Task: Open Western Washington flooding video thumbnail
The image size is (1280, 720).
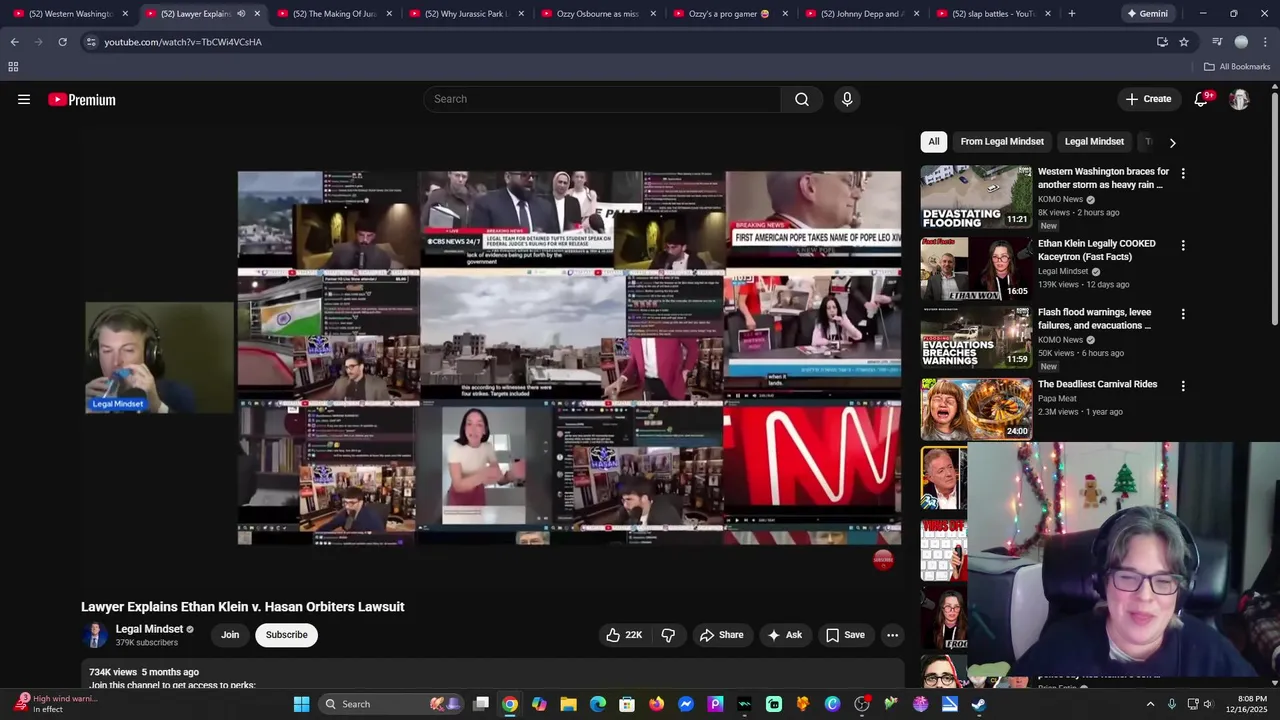Action: [x=976, y=197]
